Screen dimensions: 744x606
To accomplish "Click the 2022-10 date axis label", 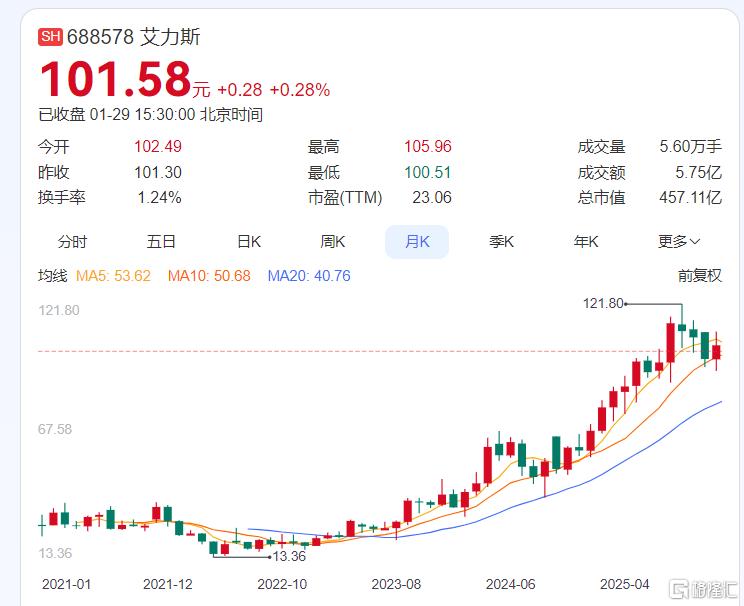I will coord(282,584).
